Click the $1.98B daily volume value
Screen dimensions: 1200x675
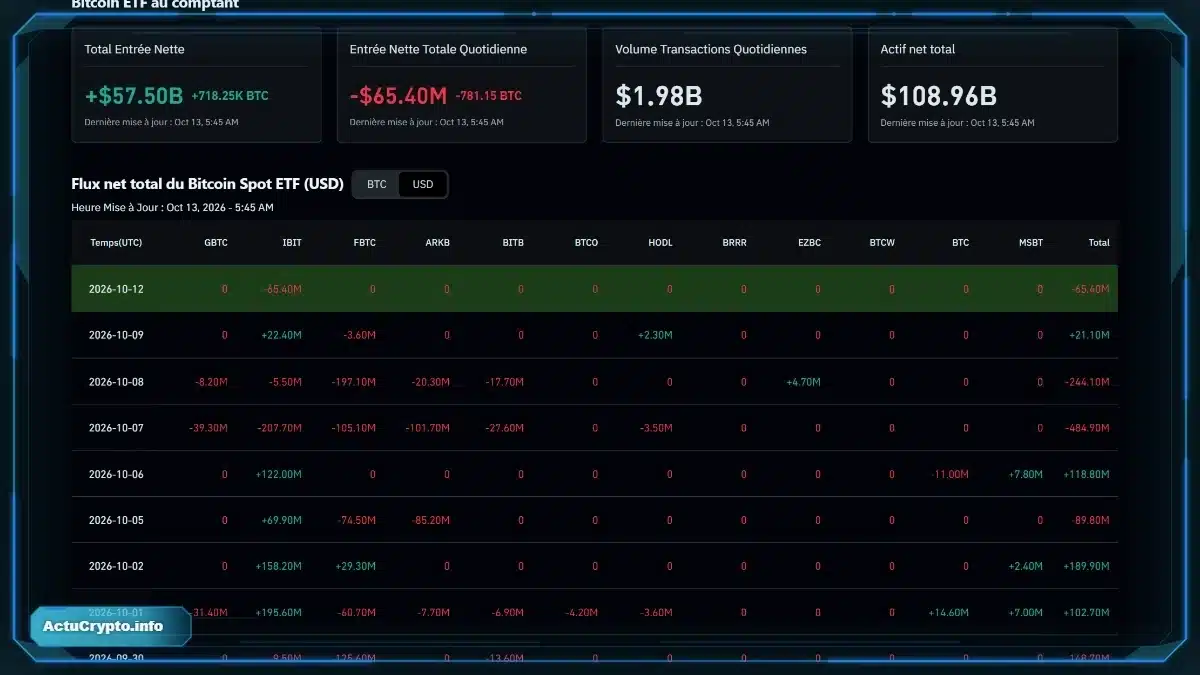[x=658, y=96]
